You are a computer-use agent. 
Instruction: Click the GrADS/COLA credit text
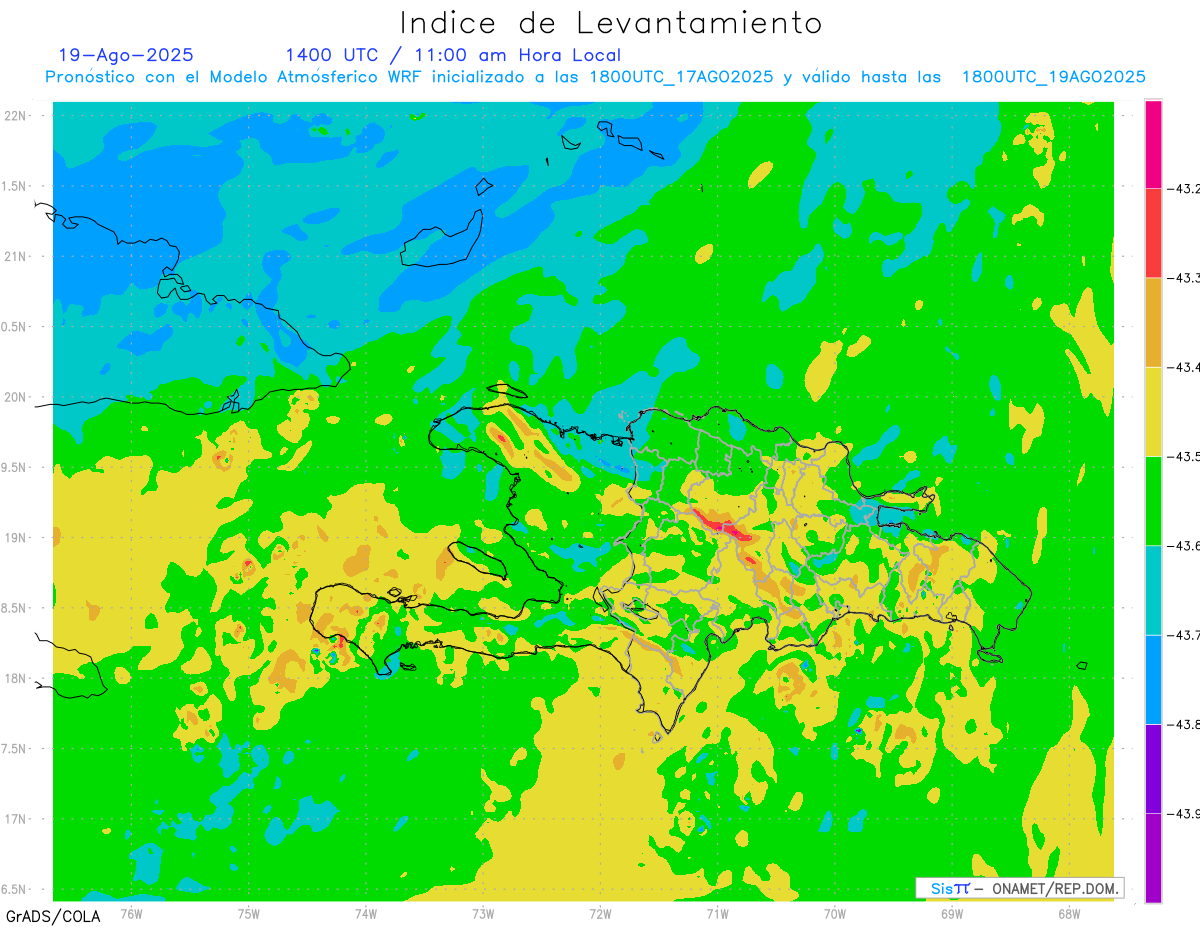[53, 916]
